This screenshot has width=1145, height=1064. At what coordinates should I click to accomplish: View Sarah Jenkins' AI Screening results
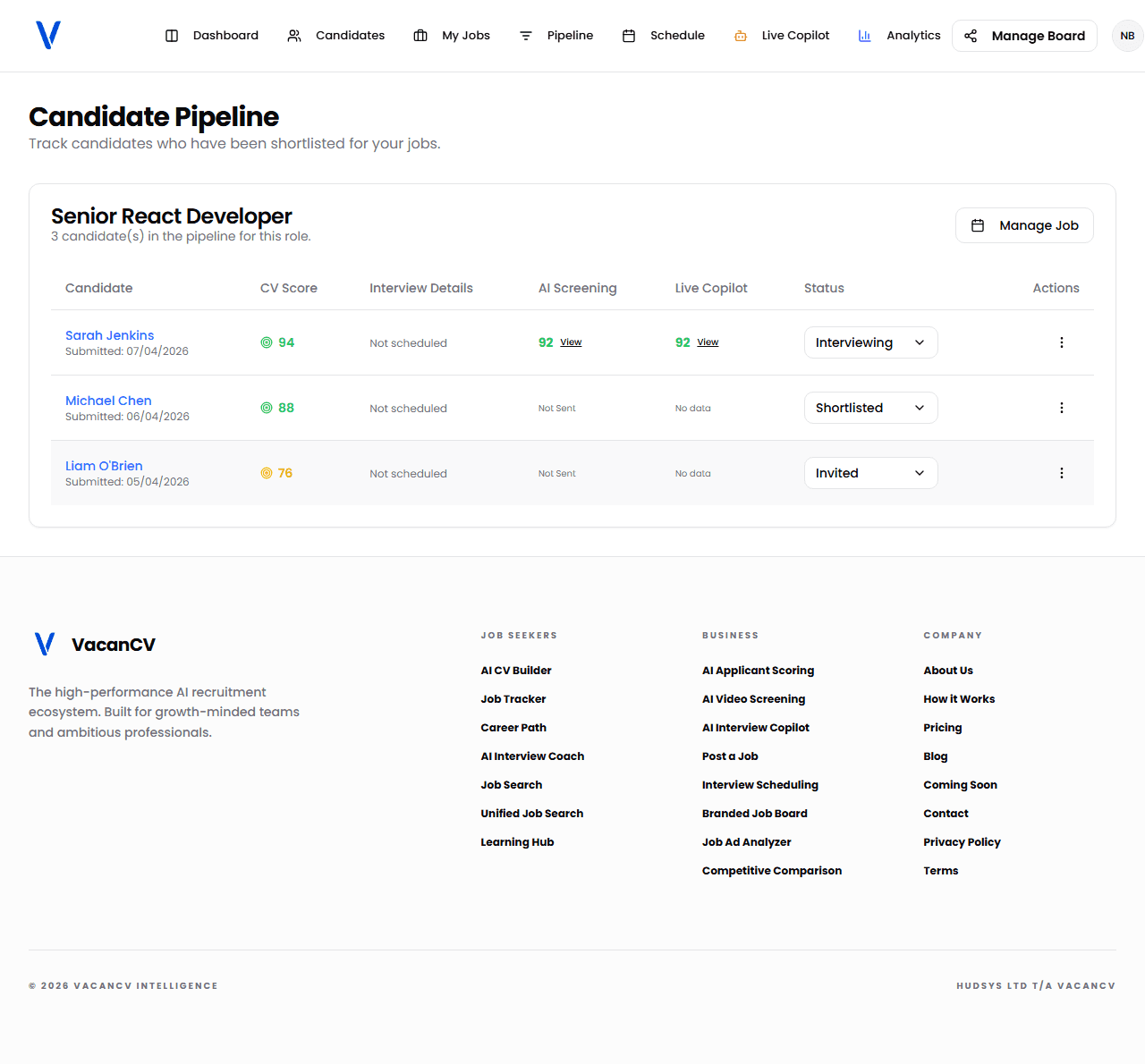point(570,342)
